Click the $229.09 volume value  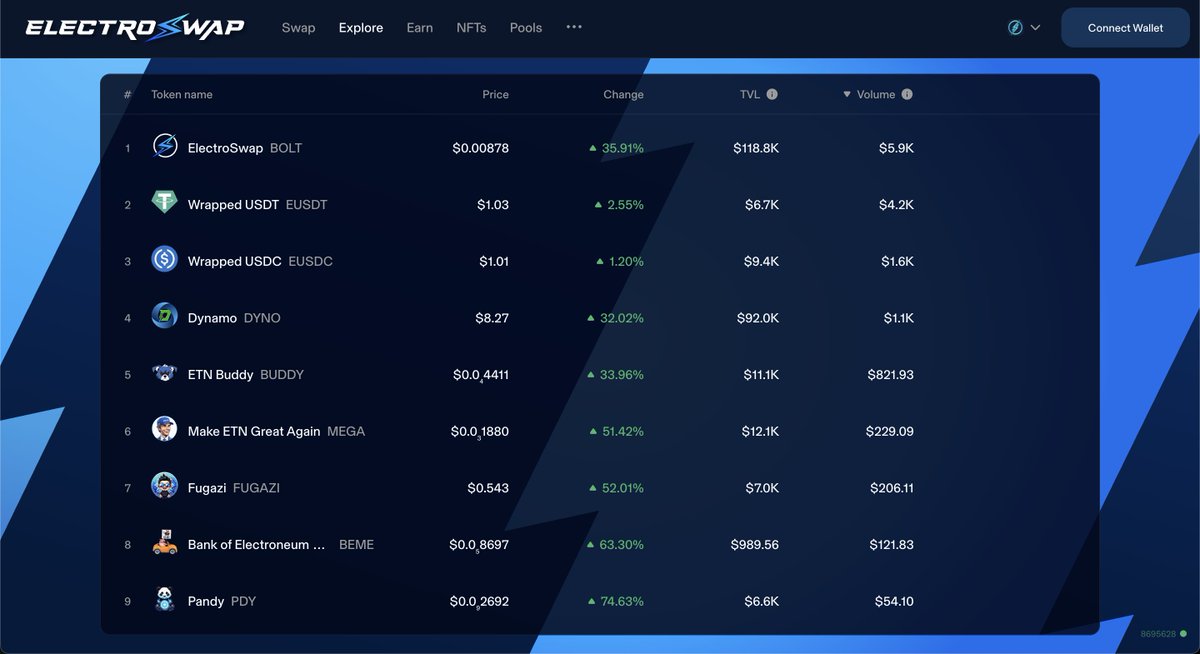click(890, 431)
